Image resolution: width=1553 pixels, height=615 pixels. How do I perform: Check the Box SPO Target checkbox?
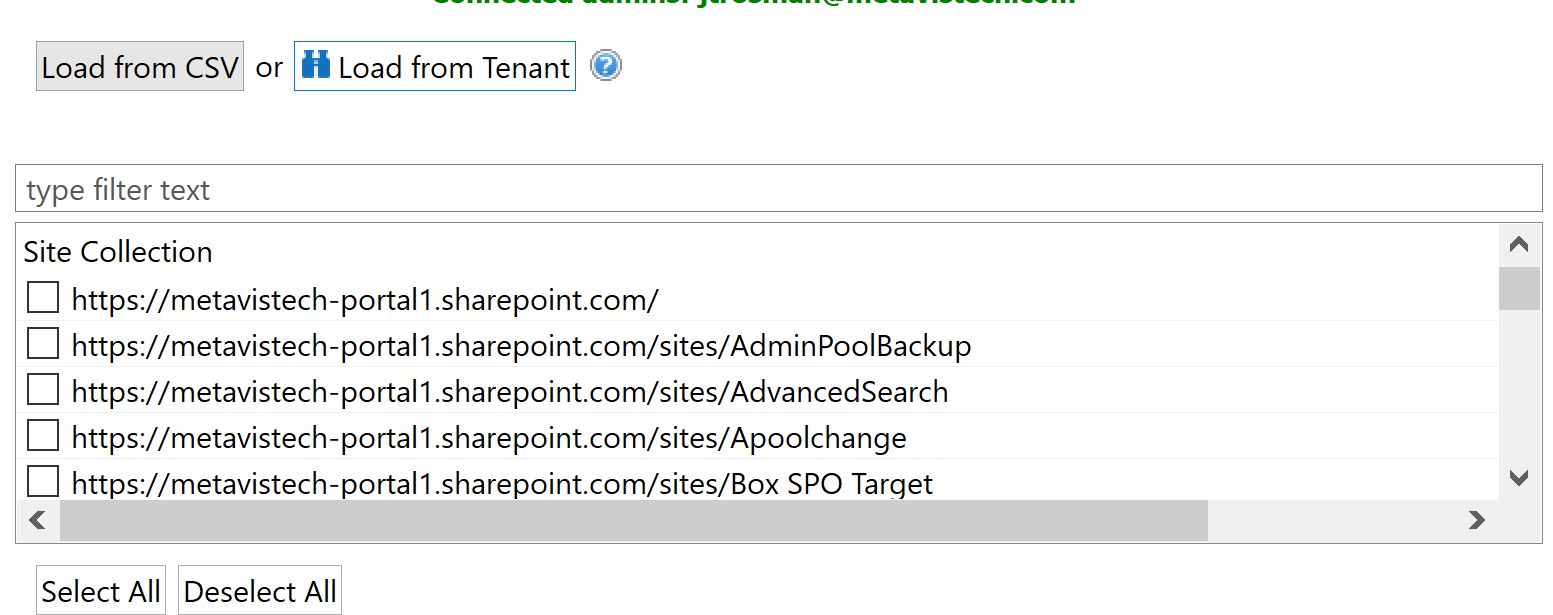pyautogui.click(x=43, y=482)
